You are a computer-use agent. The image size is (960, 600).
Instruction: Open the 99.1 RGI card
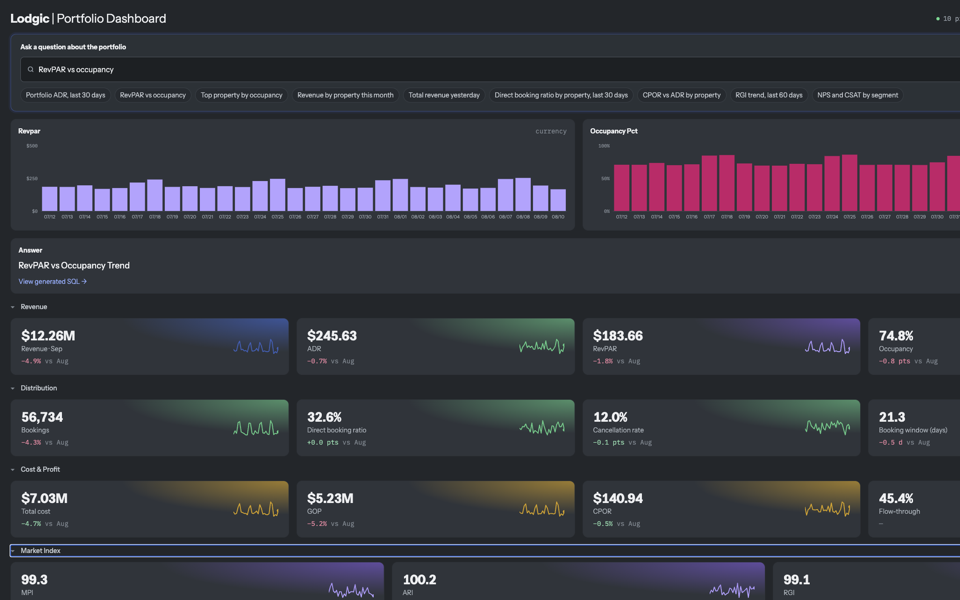[x=866, y=582]
